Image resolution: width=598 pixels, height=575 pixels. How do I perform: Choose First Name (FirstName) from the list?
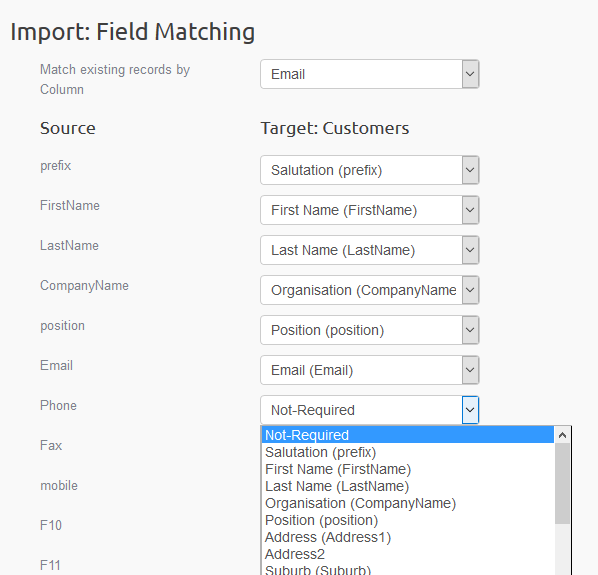click(408, 469)
